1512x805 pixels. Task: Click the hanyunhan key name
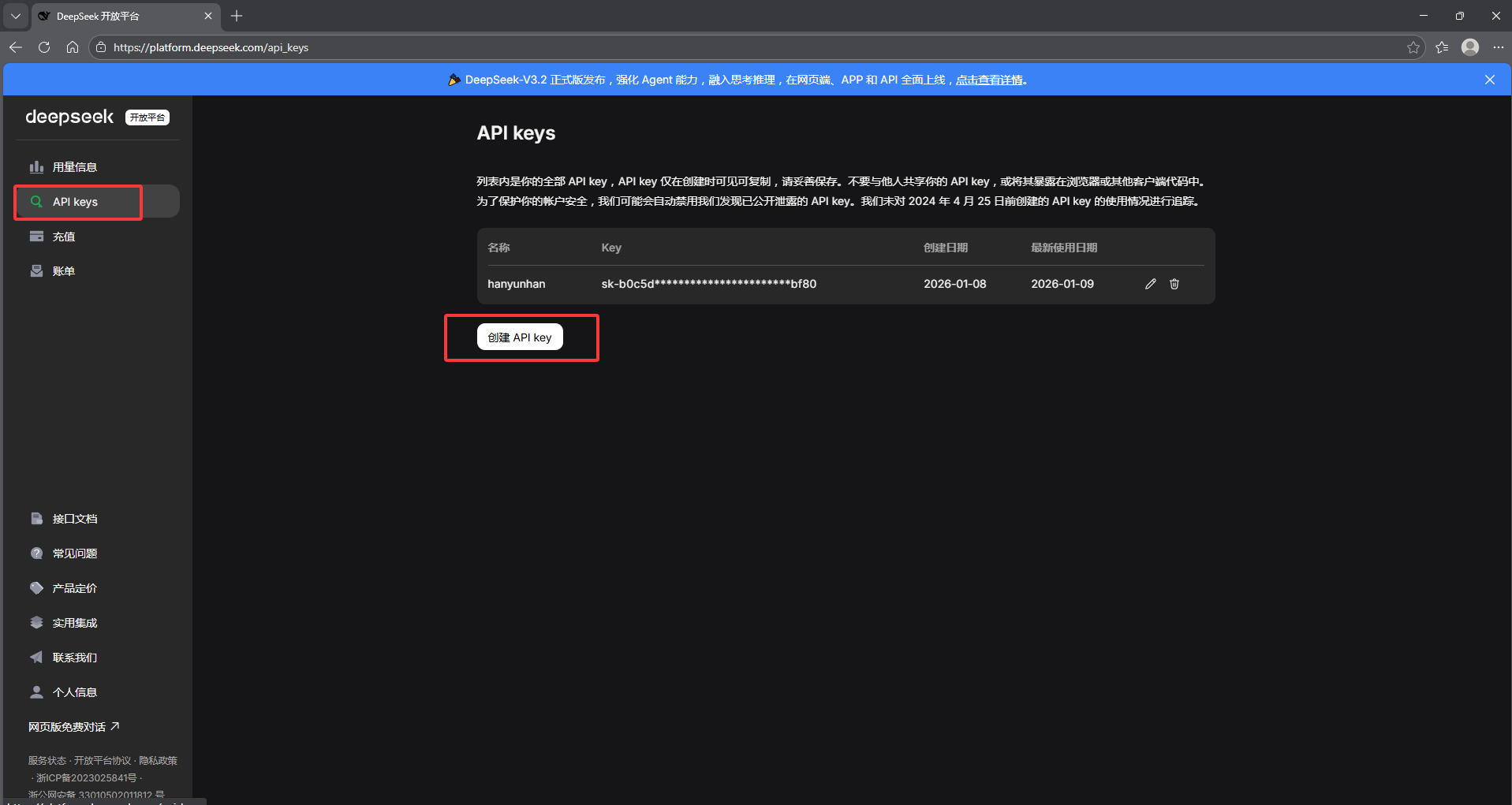coord(517,284)
